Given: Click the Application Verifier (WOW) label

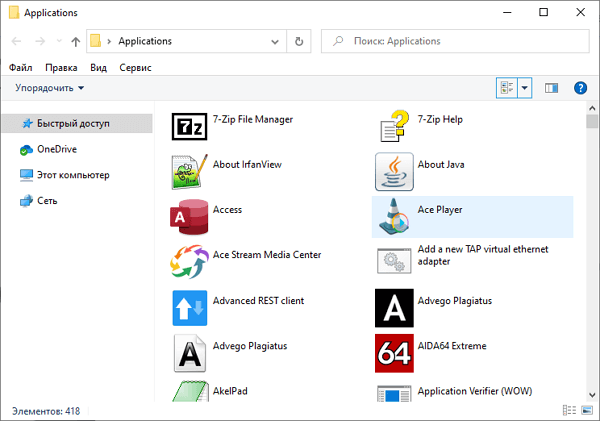Looking at the screenshot, I should [475, 391].
